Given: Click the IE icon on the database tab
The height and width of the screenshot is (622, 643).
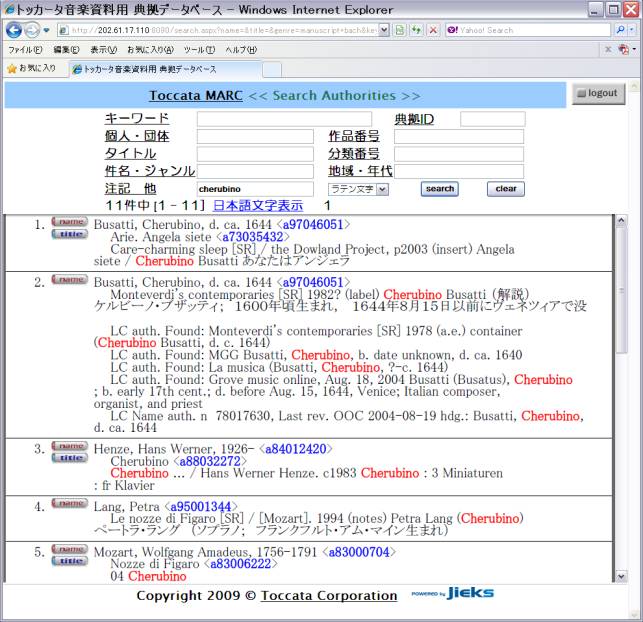Looking at the screenshot, I should click(x=77, y=69).
